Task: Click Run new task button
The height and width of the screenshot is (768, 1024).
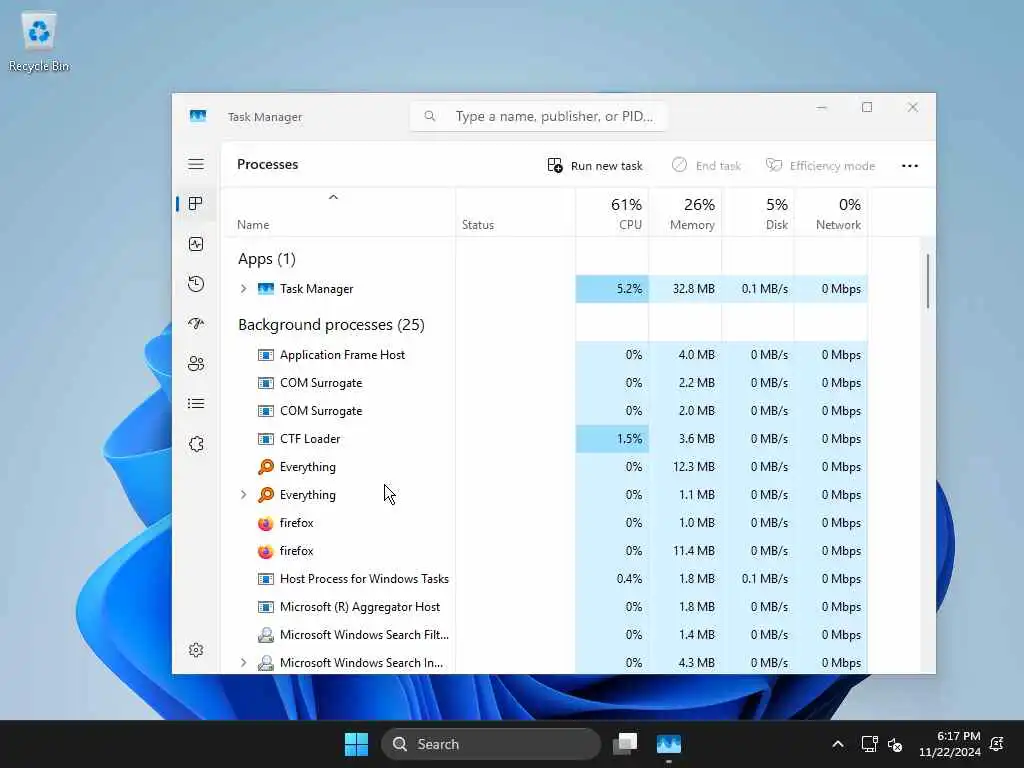Action: (595, 166)
